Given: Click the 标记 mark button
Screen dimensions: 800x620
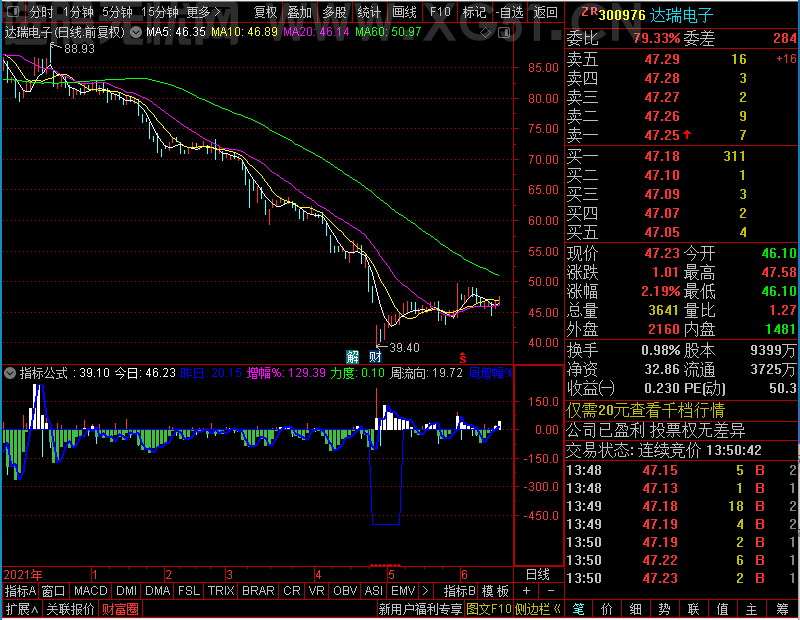Looking at the screenshot, I should pos(474,12).
